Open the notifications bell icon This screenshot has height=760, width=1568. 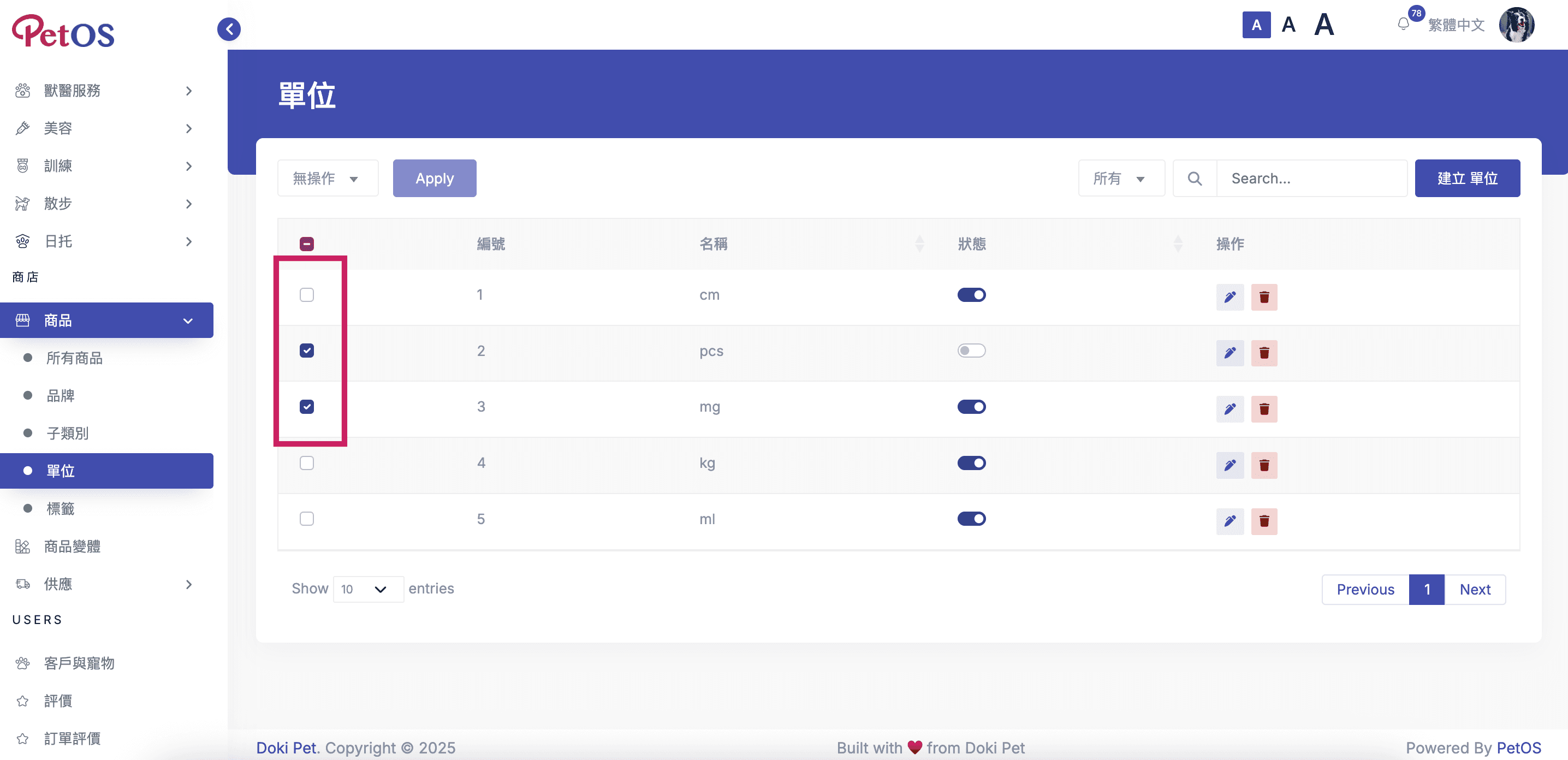tap(1403, 25)
